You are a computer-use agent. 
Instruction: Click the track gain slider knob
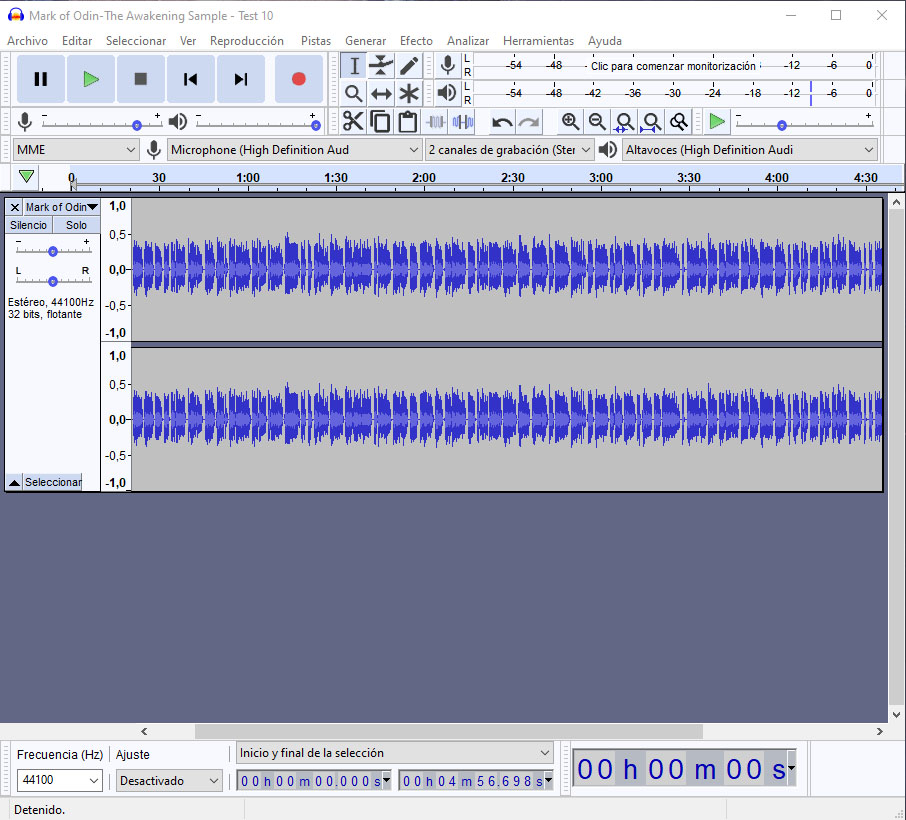point(53,251)
